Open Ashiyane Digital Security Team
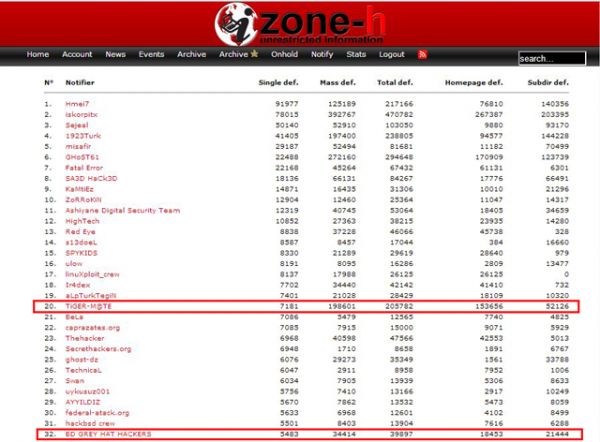Screen dimensions: 600x442 (x=122, y=210)
